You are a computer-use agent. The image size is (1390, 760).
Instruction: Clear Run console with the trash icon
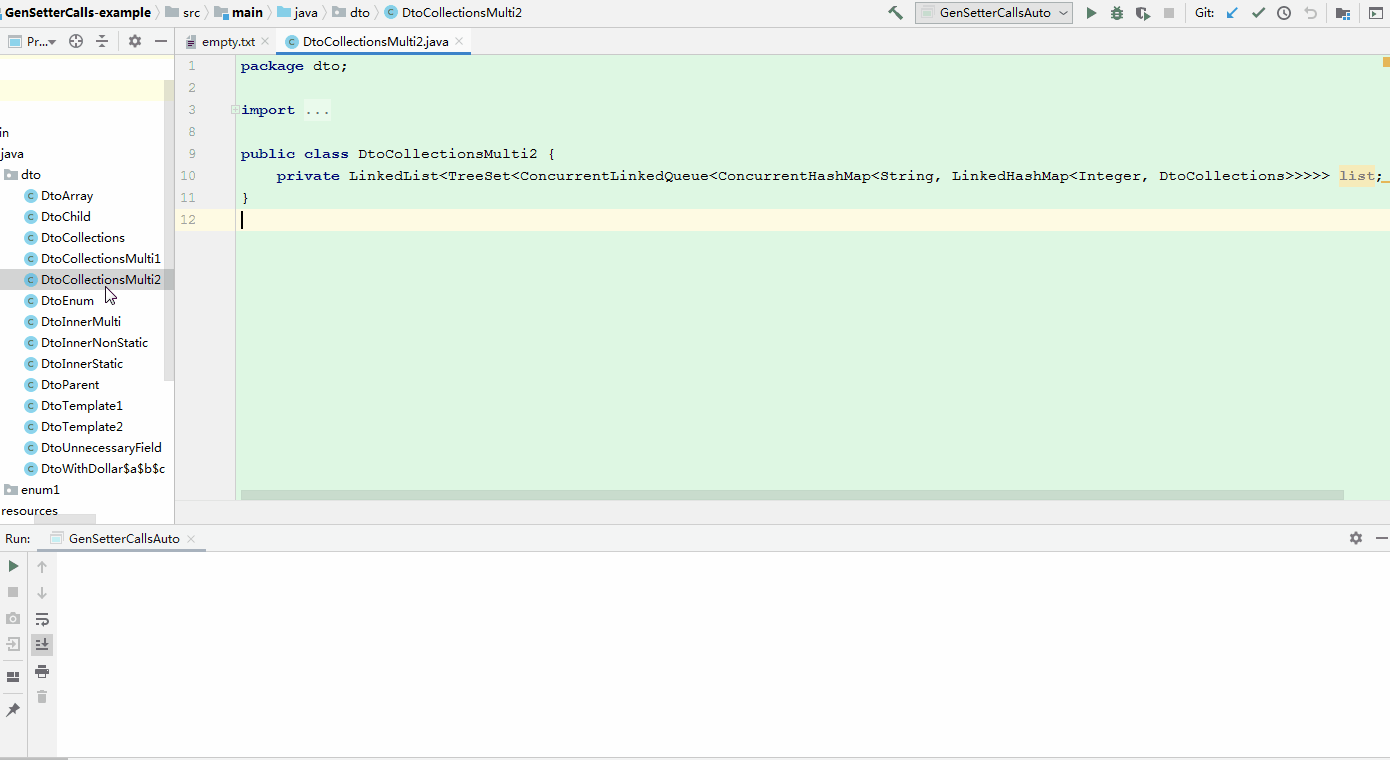(x=42, y=696)
